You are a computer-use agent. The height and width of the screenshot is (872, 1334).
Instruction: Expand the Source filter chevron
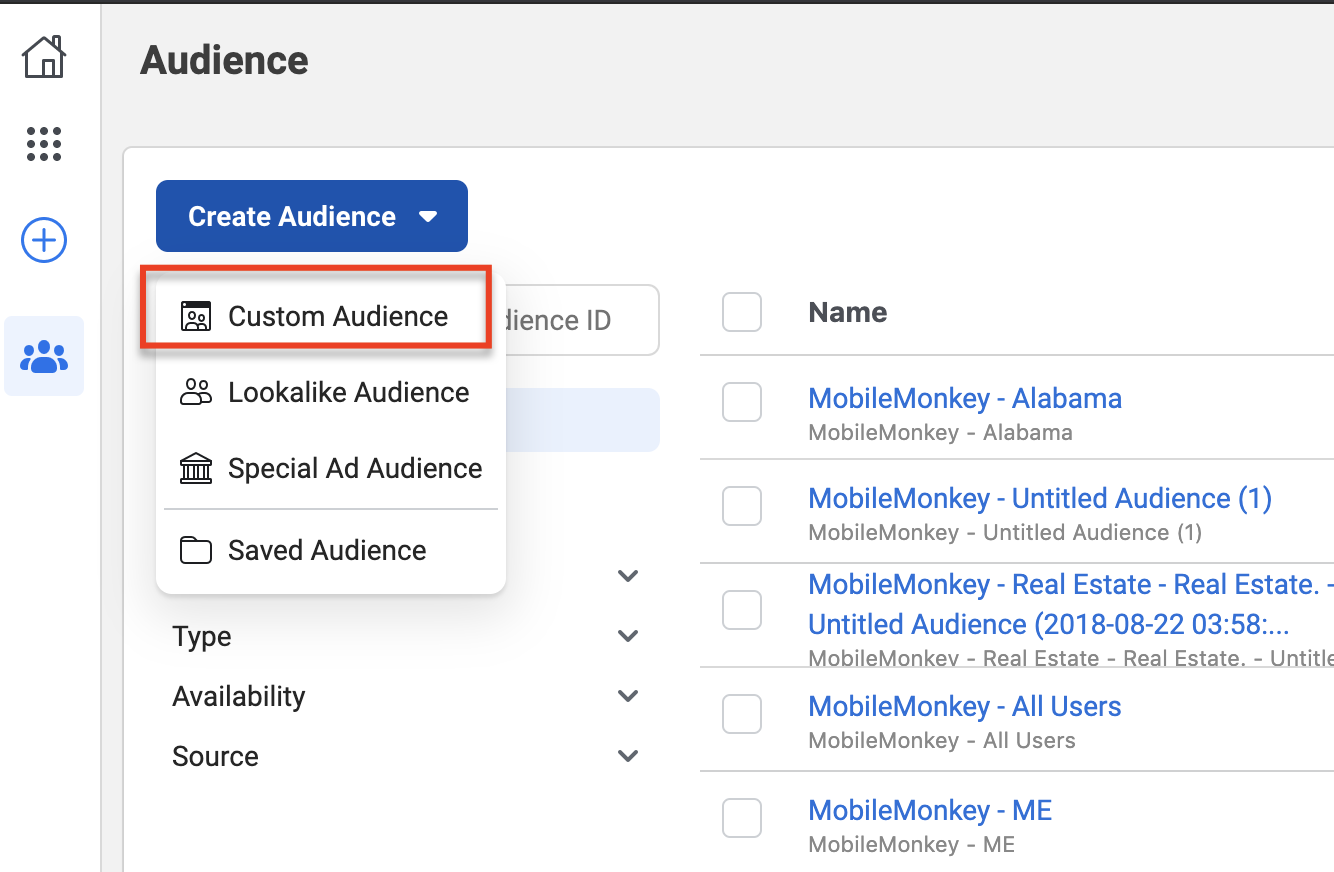point(628,756)
